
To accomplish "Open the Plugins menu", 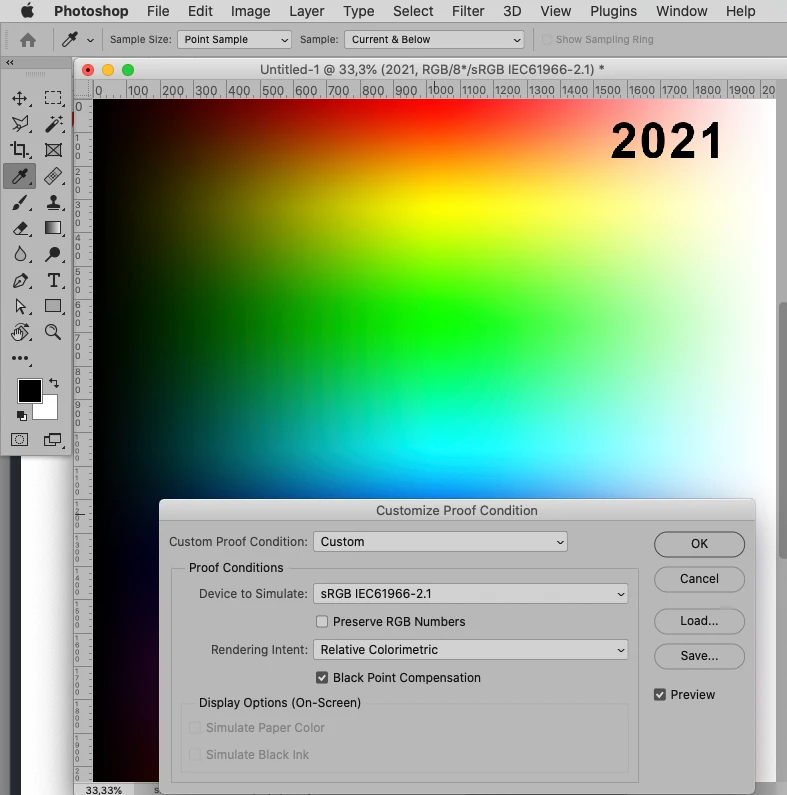I will [x=614, y=11].
